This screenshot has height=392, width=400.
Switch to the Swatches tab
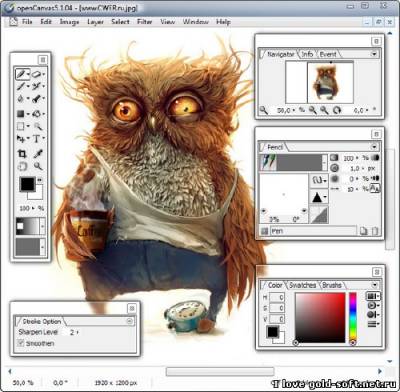coord(302,285)
